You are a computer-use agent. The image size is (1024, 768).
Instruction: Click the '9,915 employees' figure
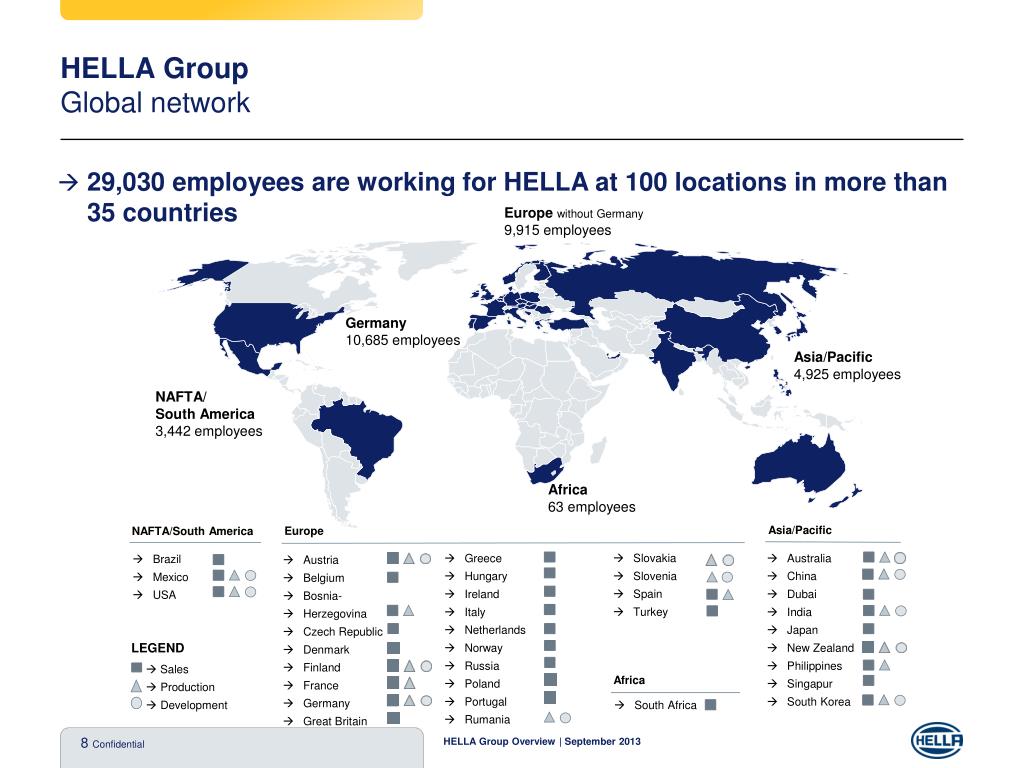[557, 231]
